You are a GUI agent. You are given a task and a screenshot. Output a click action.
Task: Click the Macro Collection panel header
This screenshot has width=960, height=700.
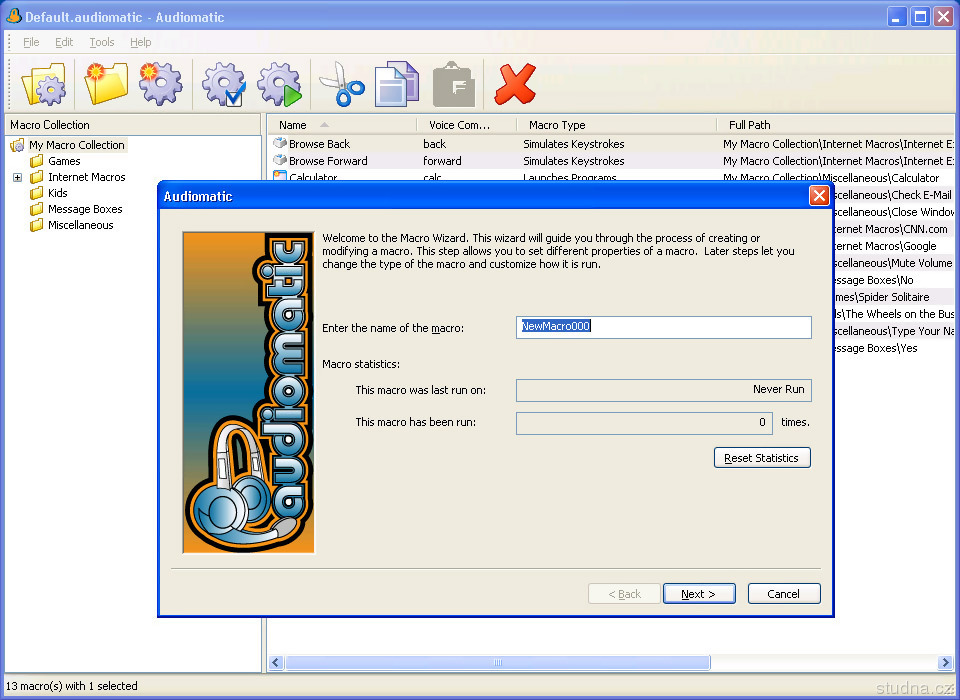coord(133,125)
